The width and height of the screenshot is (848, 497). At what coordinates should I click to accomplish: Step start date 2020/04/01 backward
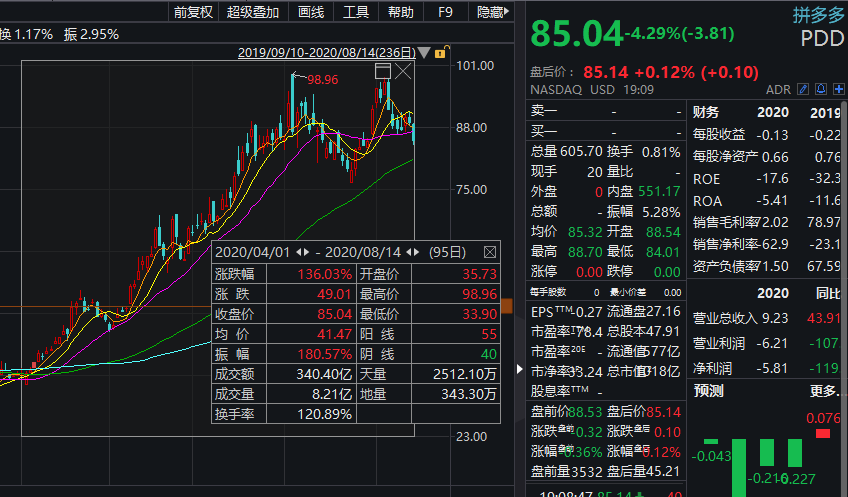(299, 252)
